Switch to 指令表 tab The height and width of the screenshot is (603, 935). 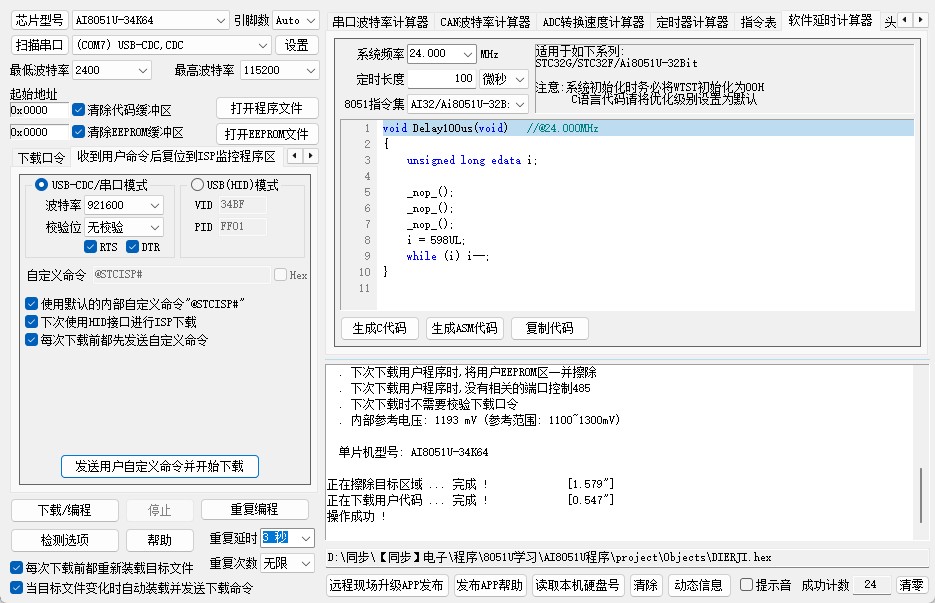758,22
